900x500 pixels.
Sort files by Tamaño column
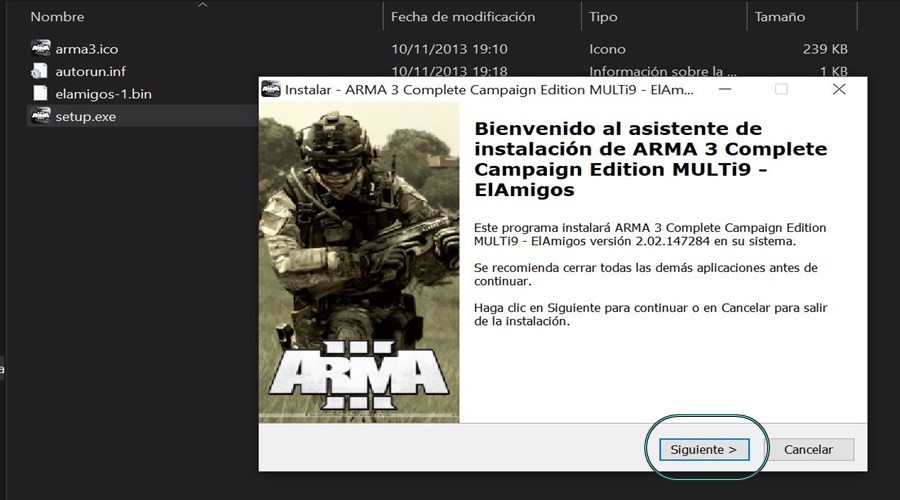coord(779,17)
